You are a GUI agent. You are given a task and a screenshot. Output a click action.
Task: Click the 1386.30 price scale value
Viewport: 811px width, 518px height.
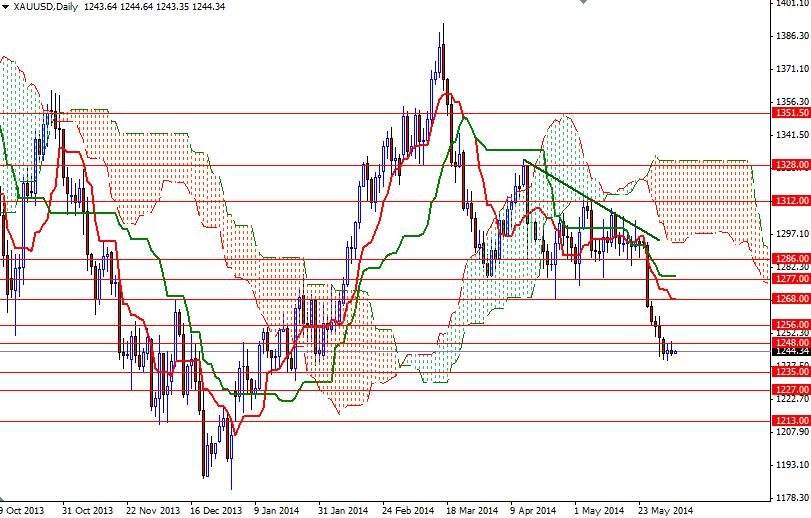[x=792, y=36]
